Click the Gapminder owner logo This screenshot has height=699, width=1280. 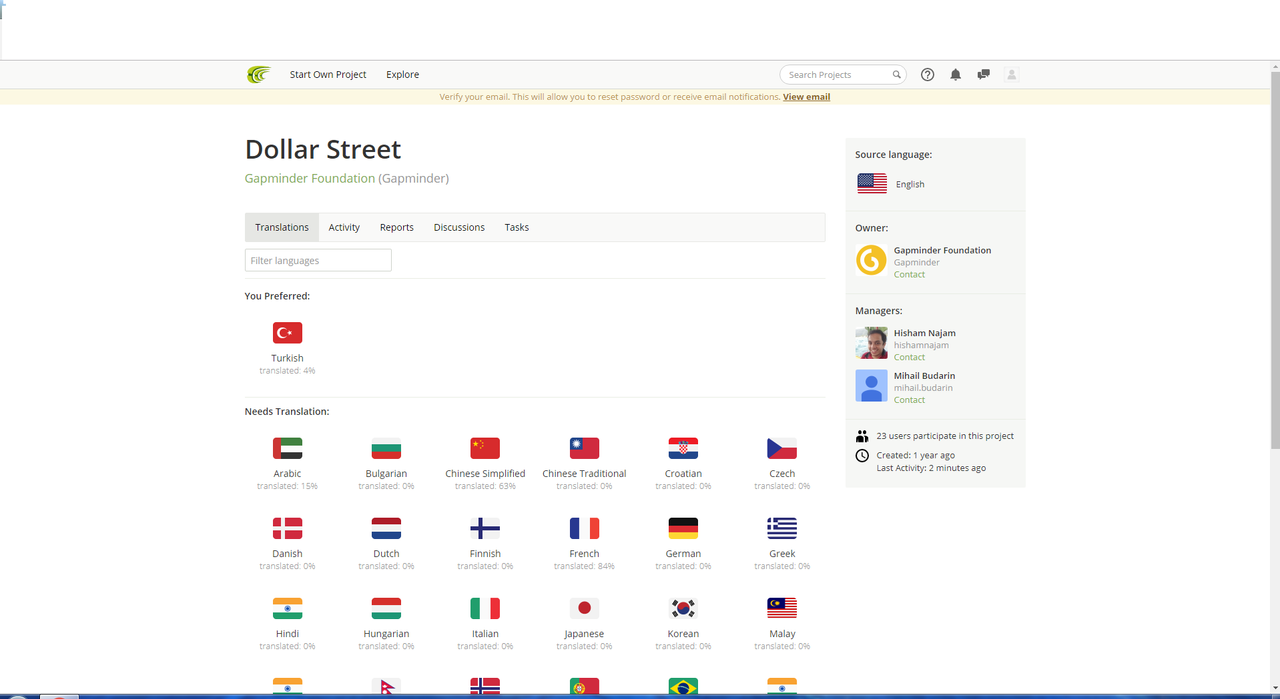[x=871, y=260]
